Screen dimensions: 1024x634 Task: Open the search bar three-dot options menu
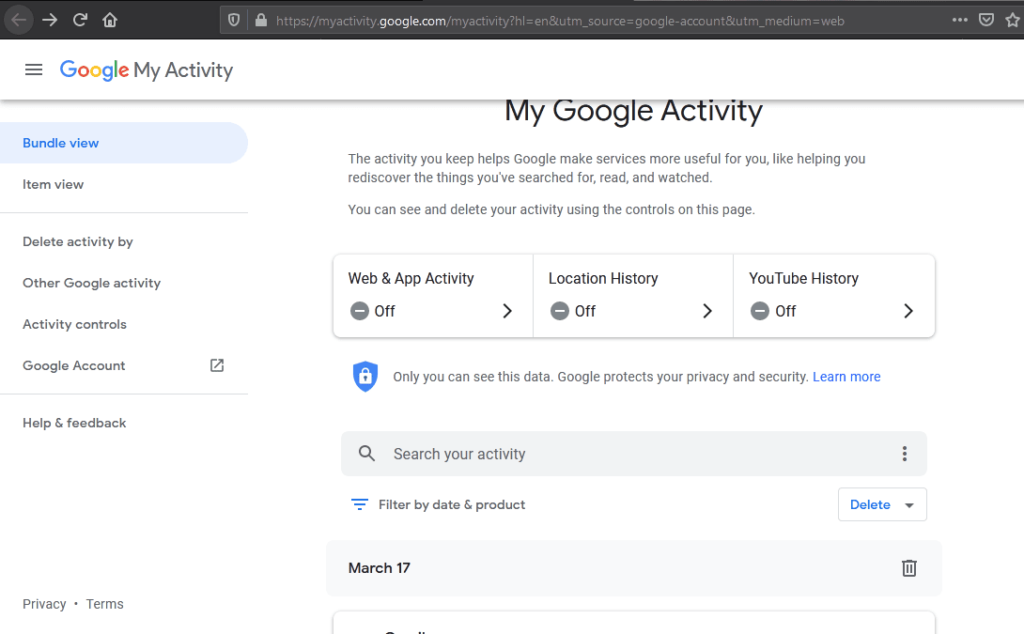pos(904,454)
